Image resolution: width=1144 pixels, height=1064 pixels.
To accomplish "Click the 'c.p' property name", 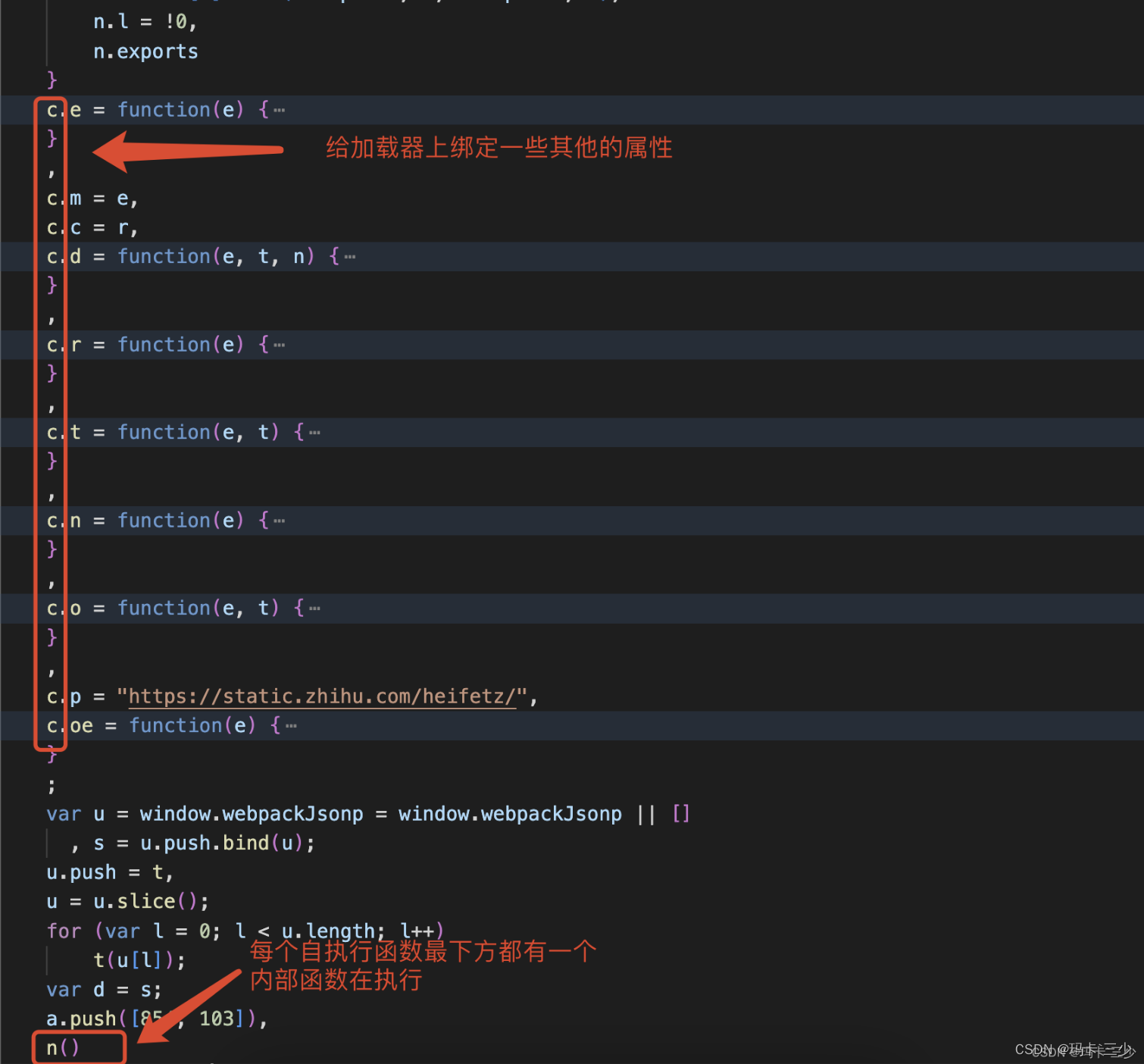I will 64,696.
